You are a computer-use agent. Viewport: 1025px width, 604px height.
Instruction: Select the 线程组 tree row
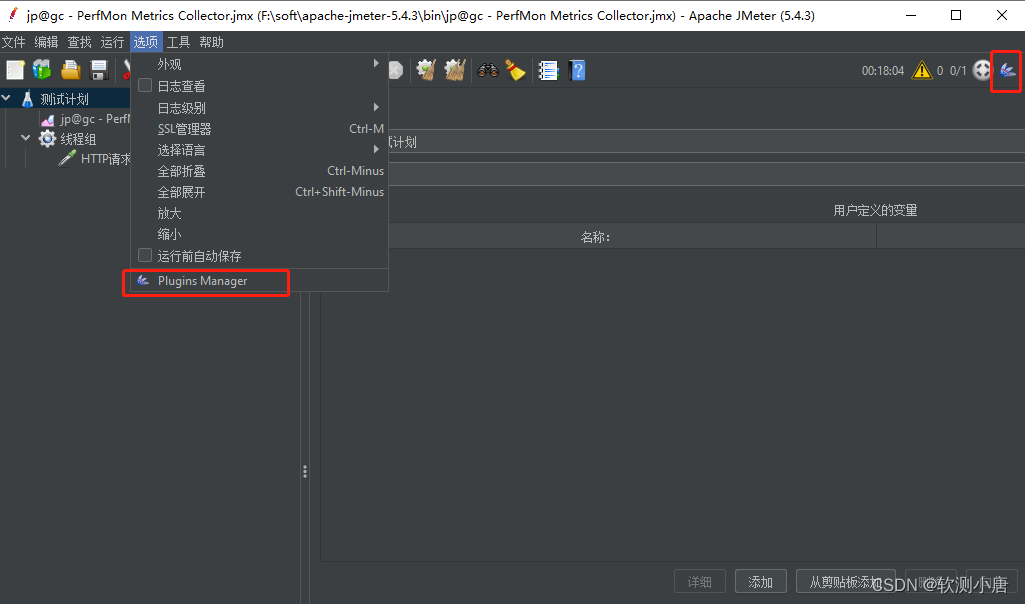pyautogui.click(x=67, y=139)
